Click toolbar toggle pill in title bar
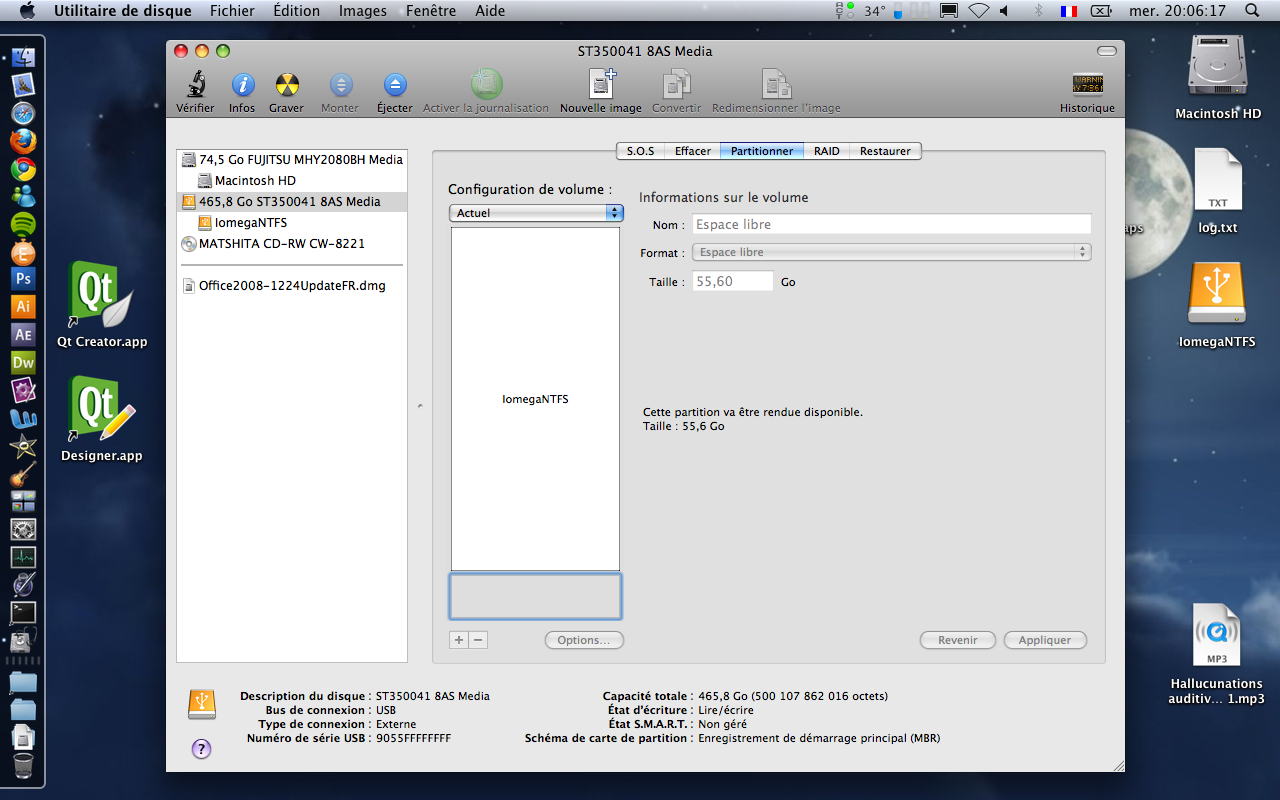 click(x=1106, y=51)
